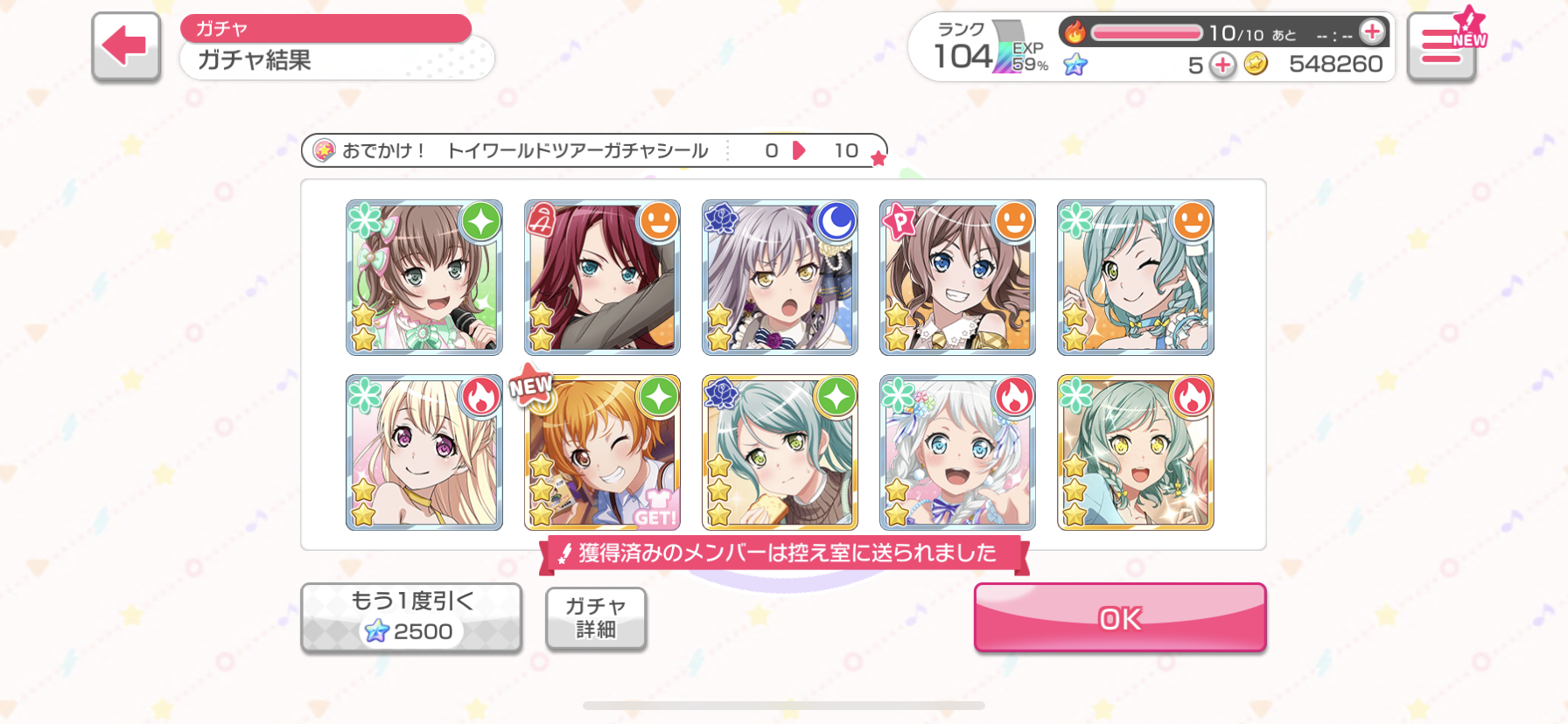Select the blonde-haired fire-type card

(x=424, y=453)
